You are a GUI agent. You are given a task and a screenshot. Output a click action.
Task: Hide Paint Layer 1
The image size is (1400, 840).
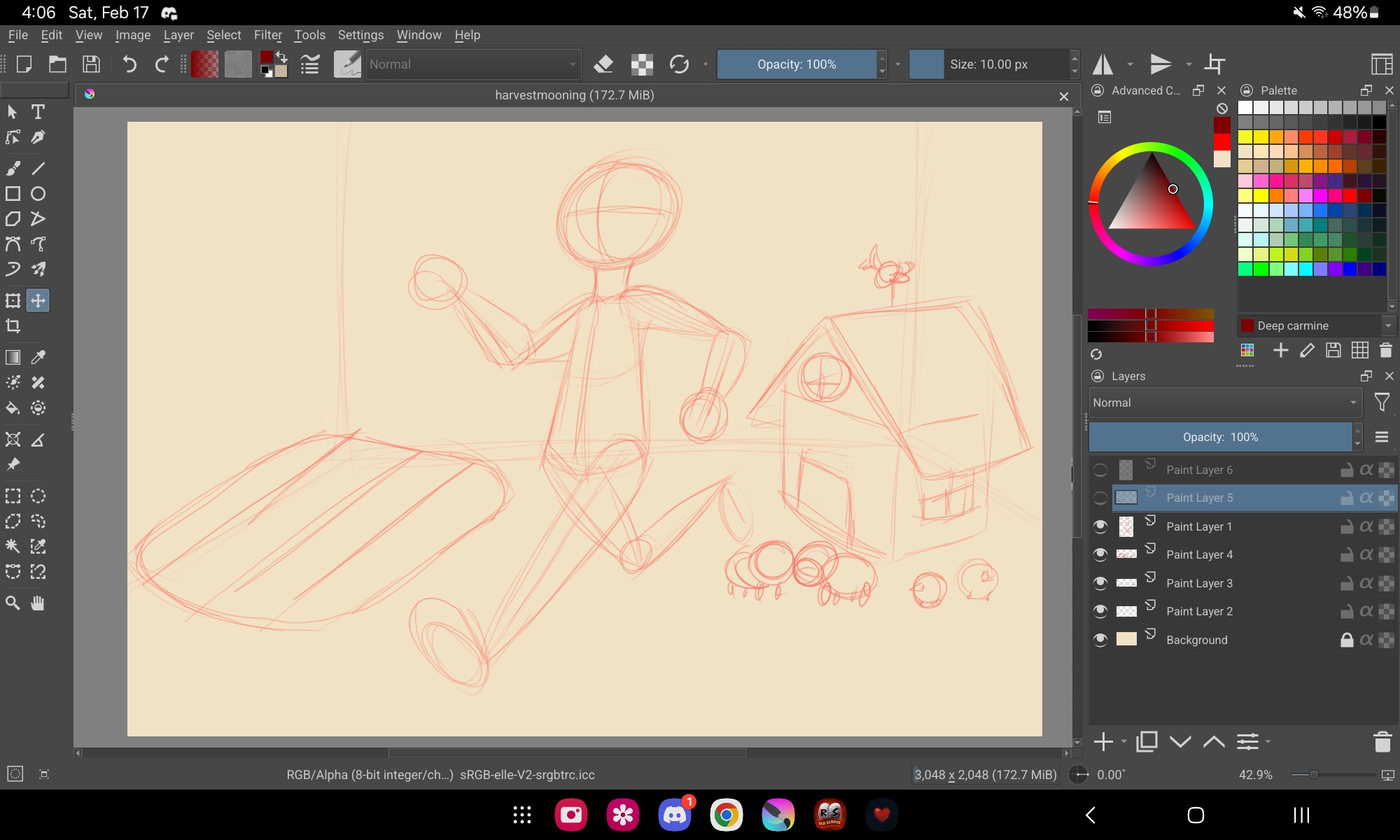[x=1100, y=526]
